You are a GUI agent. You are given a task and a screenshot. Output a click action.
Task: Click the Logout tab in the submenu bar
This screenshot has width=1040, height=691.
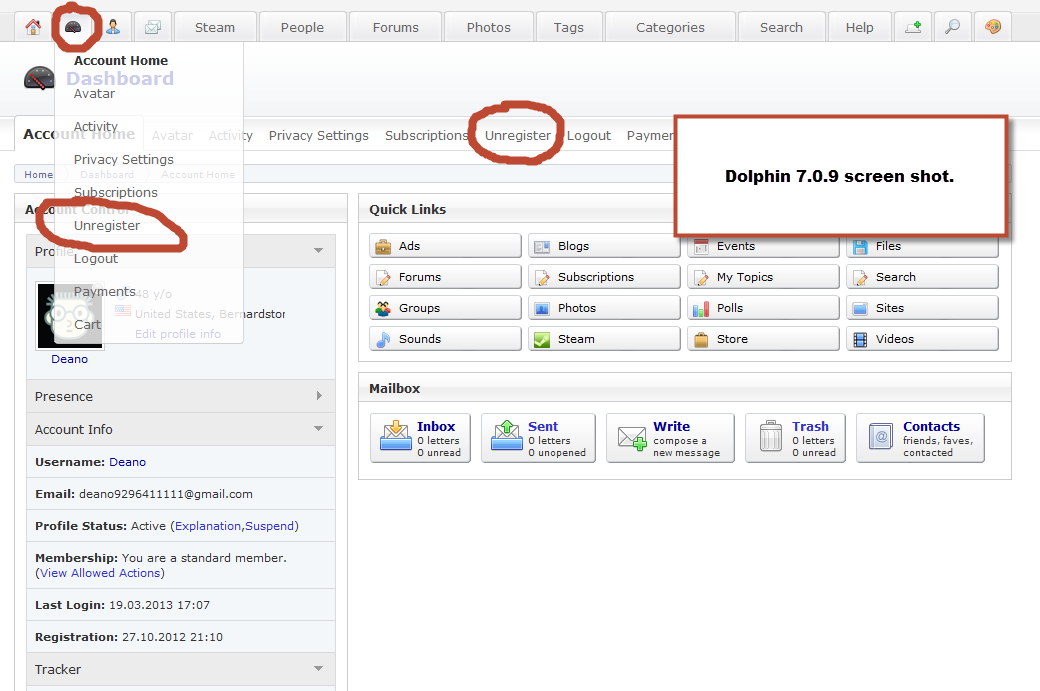(589, 135)
